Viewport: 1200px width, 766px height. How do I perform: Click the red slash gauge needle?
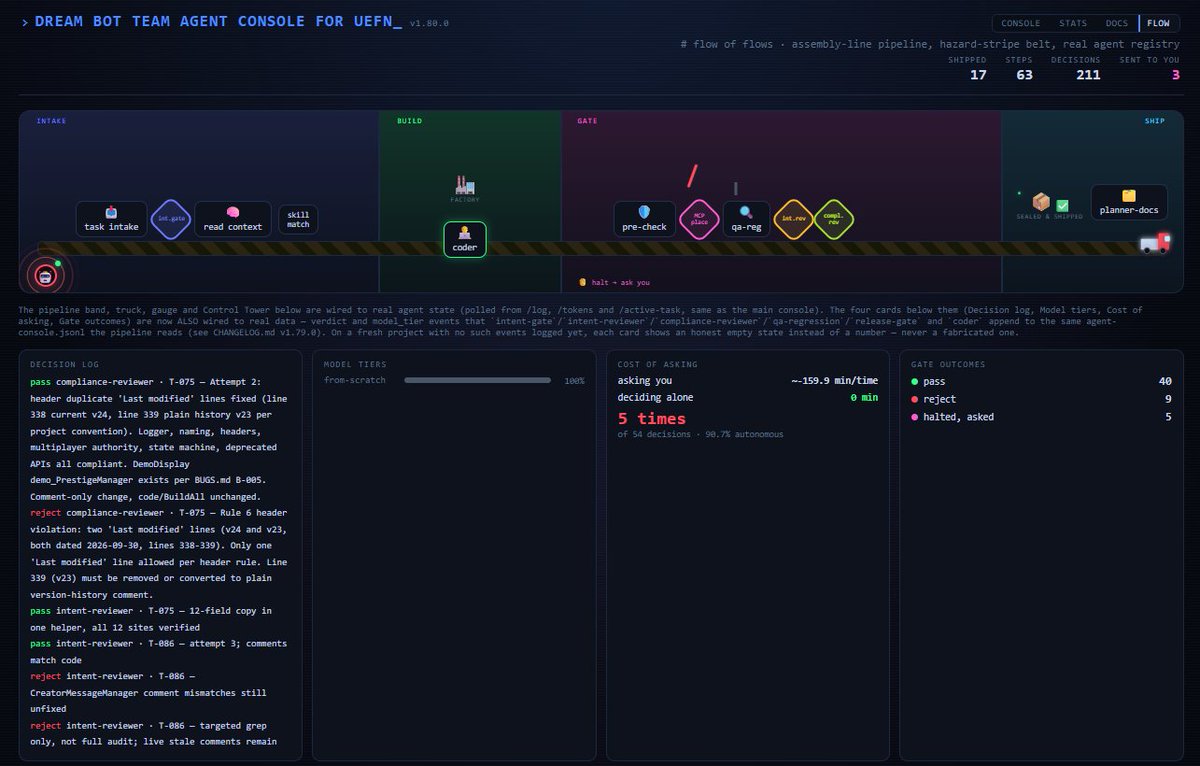click(x=691, y=176)
